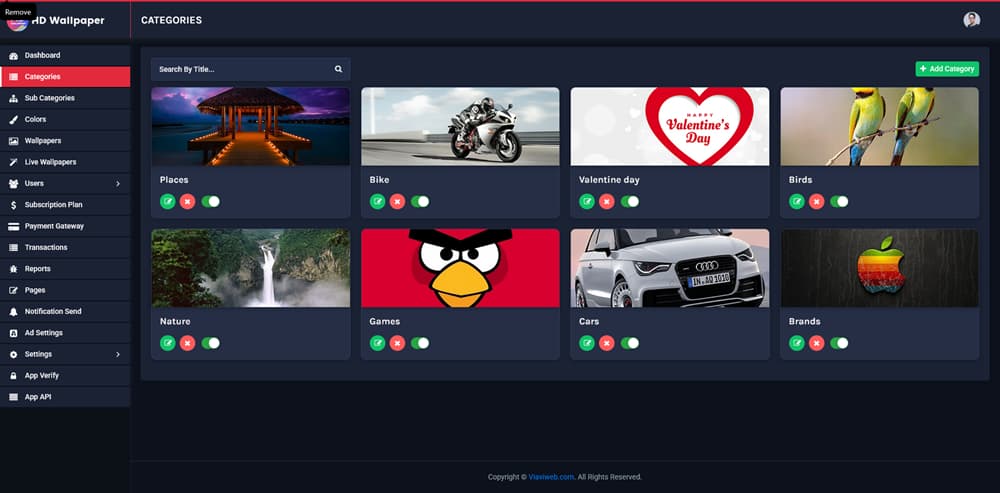Open Ad Settings in the sidebar

(65, 333)
